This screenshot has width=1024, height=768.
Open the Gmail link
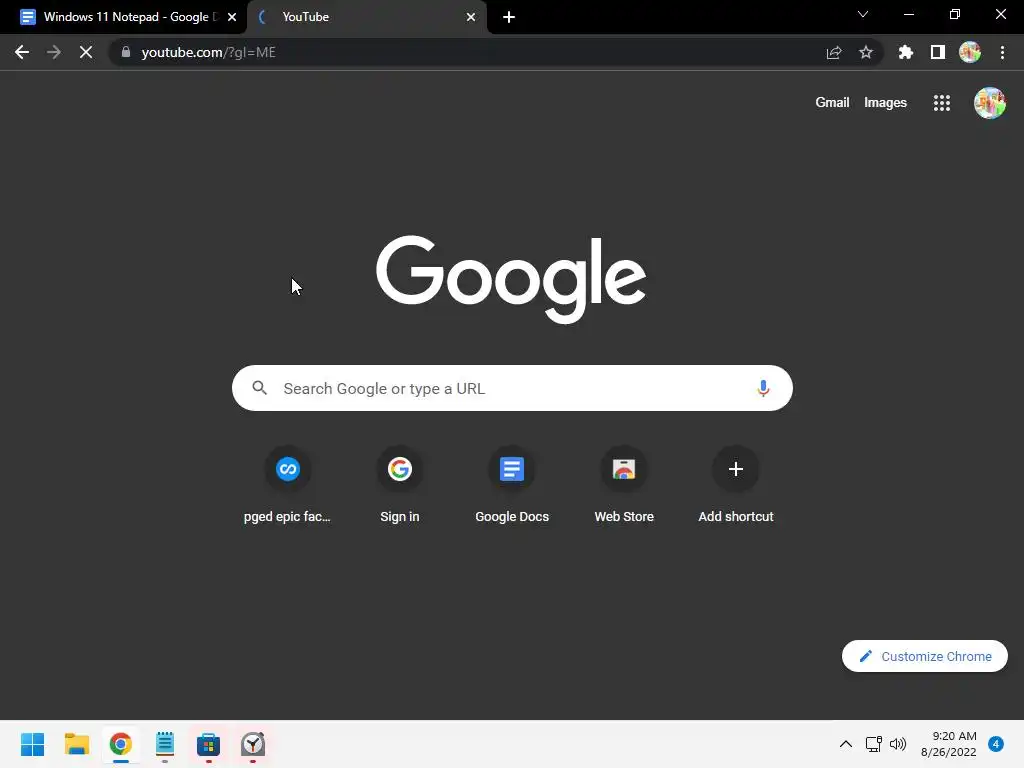pyautogui.click(x=832, y=103)
